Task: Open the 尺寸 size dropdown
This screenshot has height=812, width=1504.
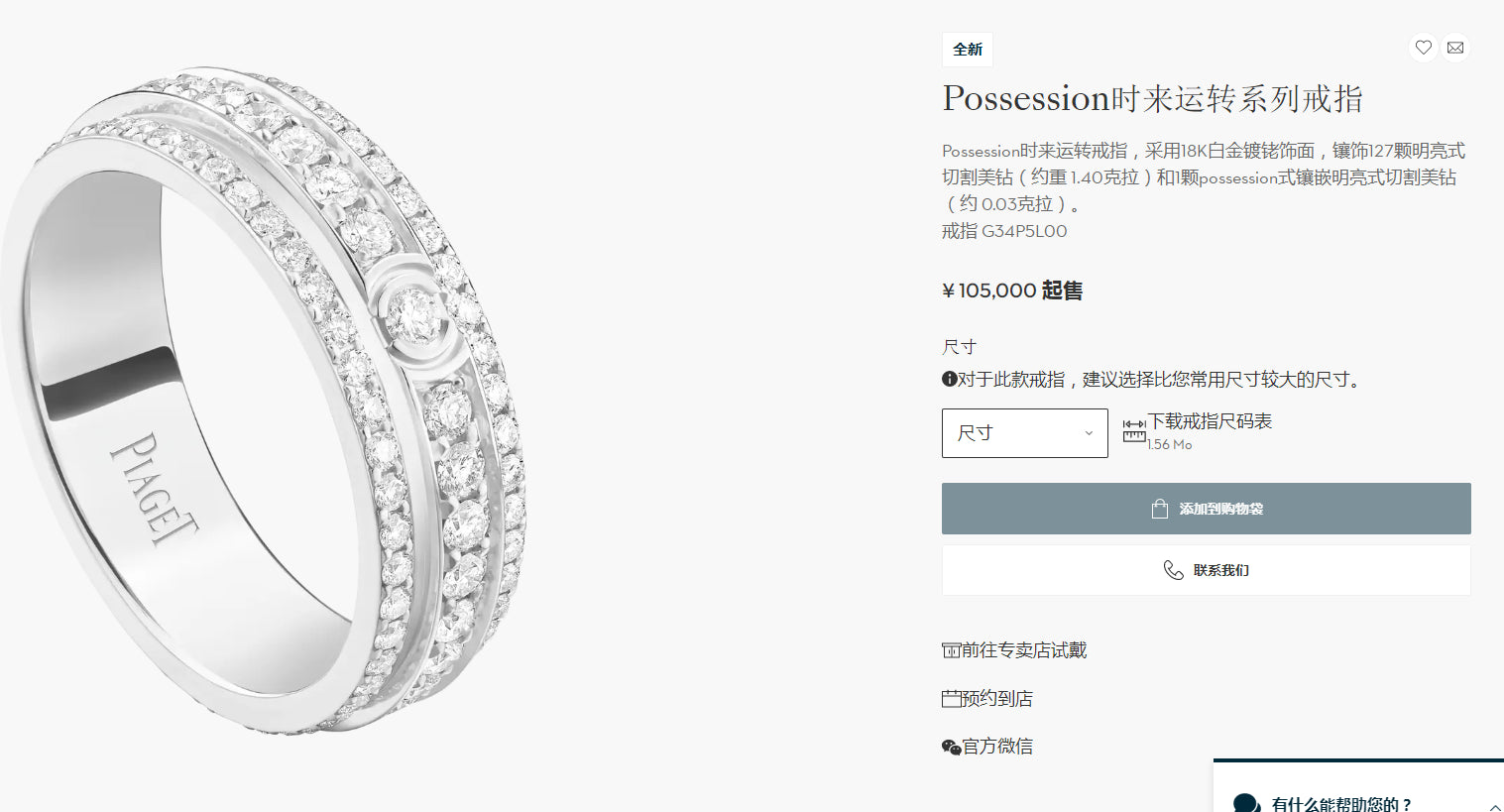Action: pos(1025,433)
